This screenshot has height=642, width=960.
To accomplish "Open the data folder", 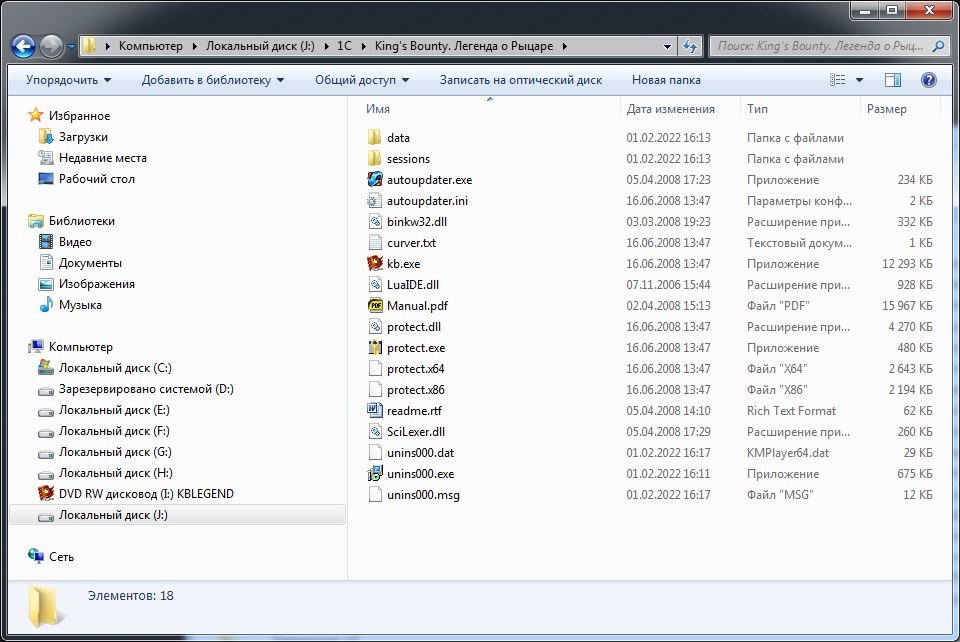I will [400, 137].
